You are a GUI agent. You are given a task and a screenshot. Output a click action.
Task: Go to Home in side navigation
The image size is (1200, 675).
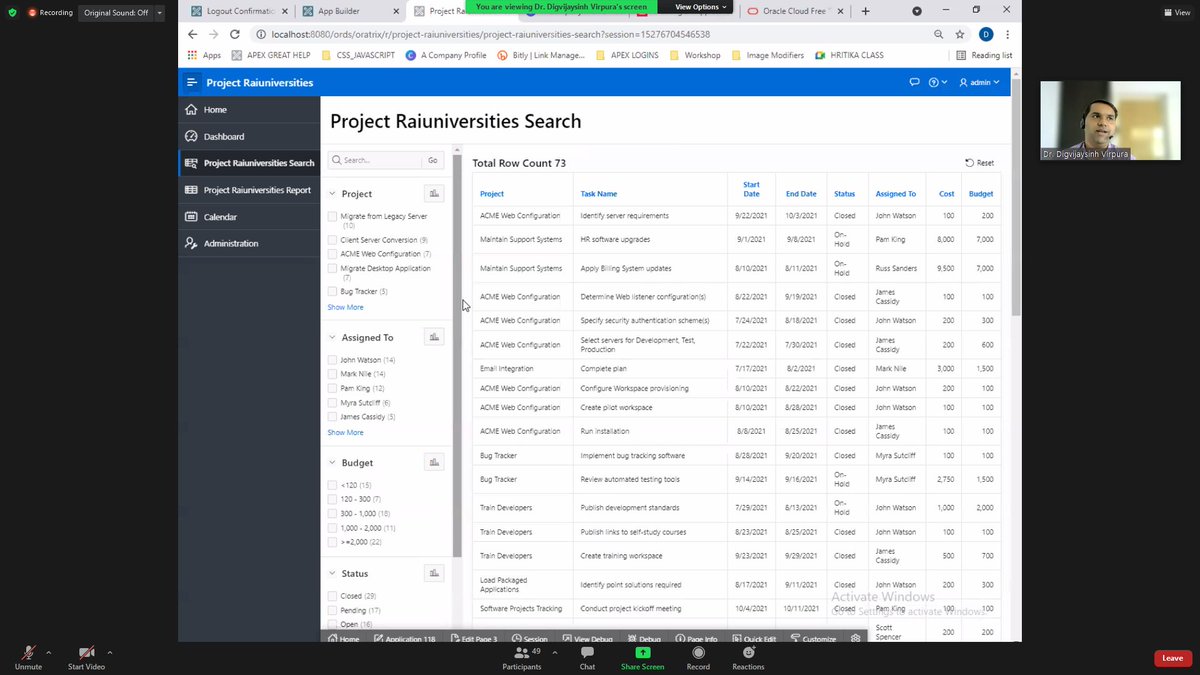point(249,109)
